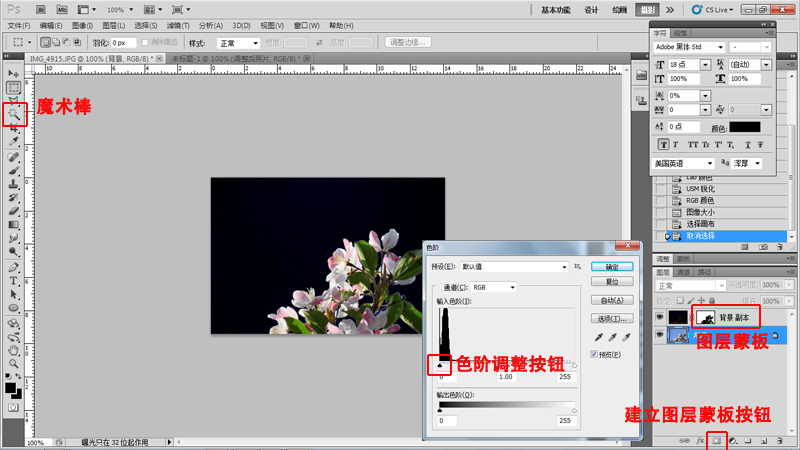
Task: Click the black point eyedropper in Levels
Action: (x=598, y=338)
